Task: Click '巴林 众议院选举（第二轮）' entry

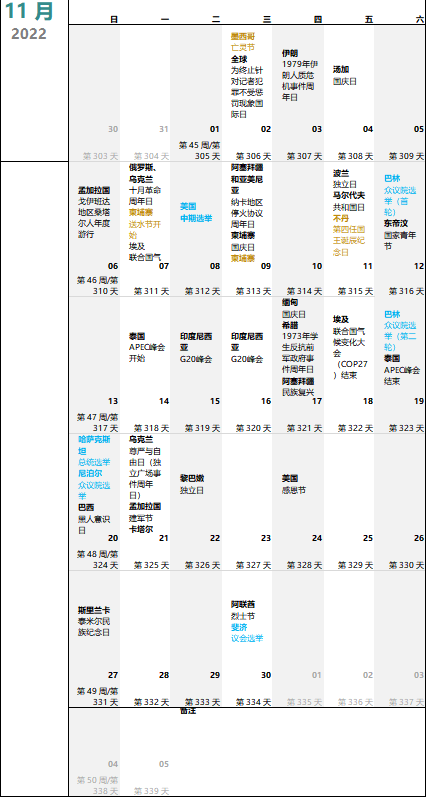Action: (x=400, y=330)
